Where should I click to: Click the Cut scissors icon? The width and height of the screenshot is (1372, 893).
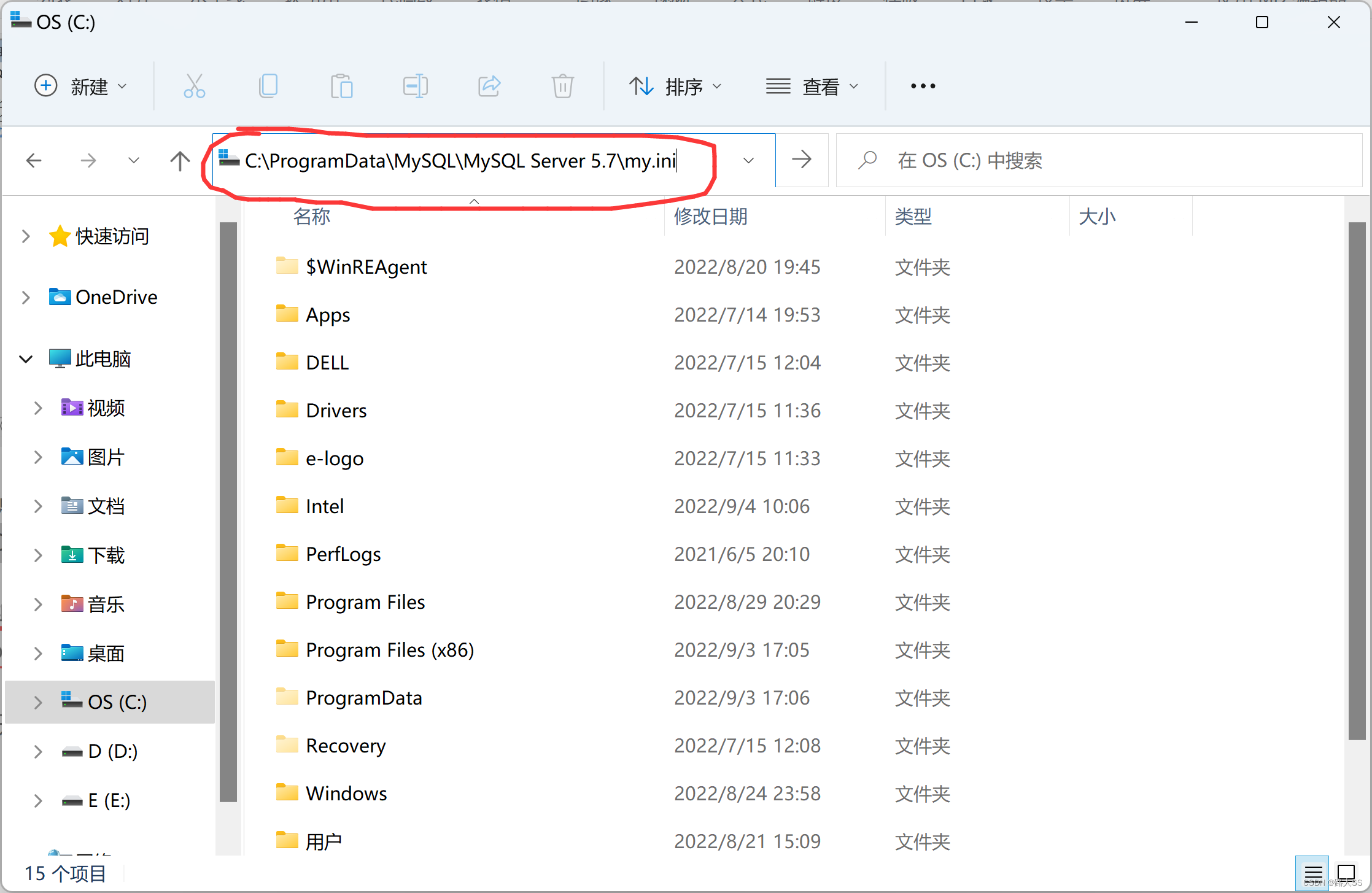tap(194, 87)
